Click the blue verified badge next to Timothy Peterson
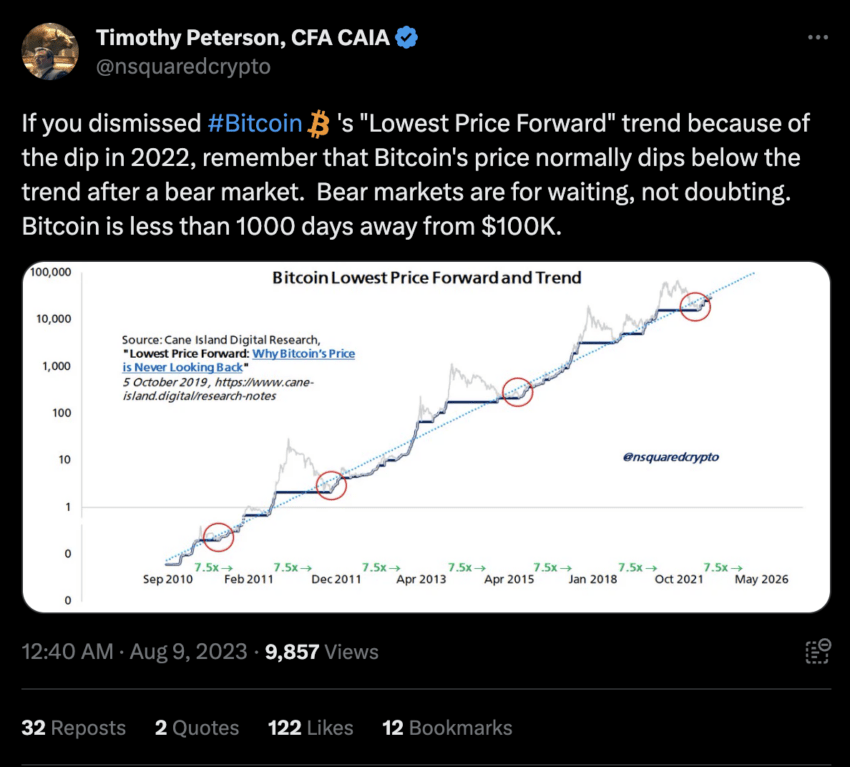The width and height of the screenshot is (850, 767). [404, 37]
